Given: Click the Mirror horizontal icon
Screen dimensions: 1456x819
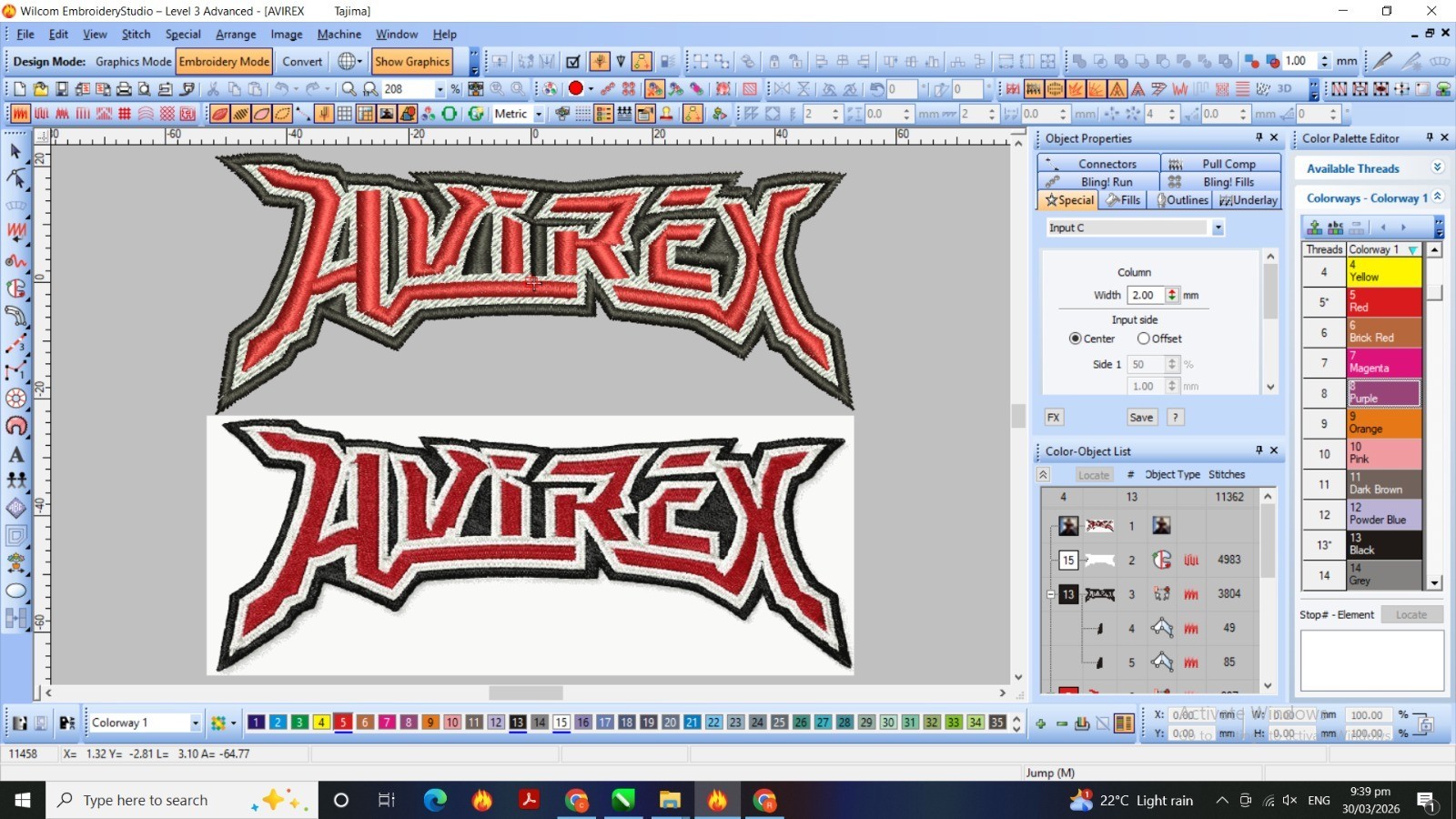Looking at the screenshot, I should tap(781, 88).
